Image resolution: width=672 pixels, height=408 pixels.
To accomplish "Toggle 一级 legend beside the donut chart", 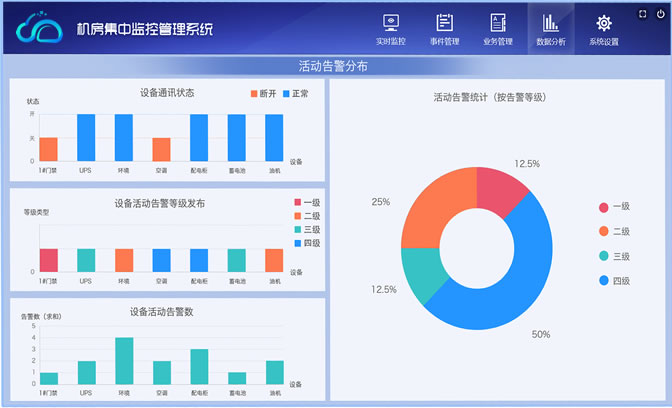I will click(614, 207).
